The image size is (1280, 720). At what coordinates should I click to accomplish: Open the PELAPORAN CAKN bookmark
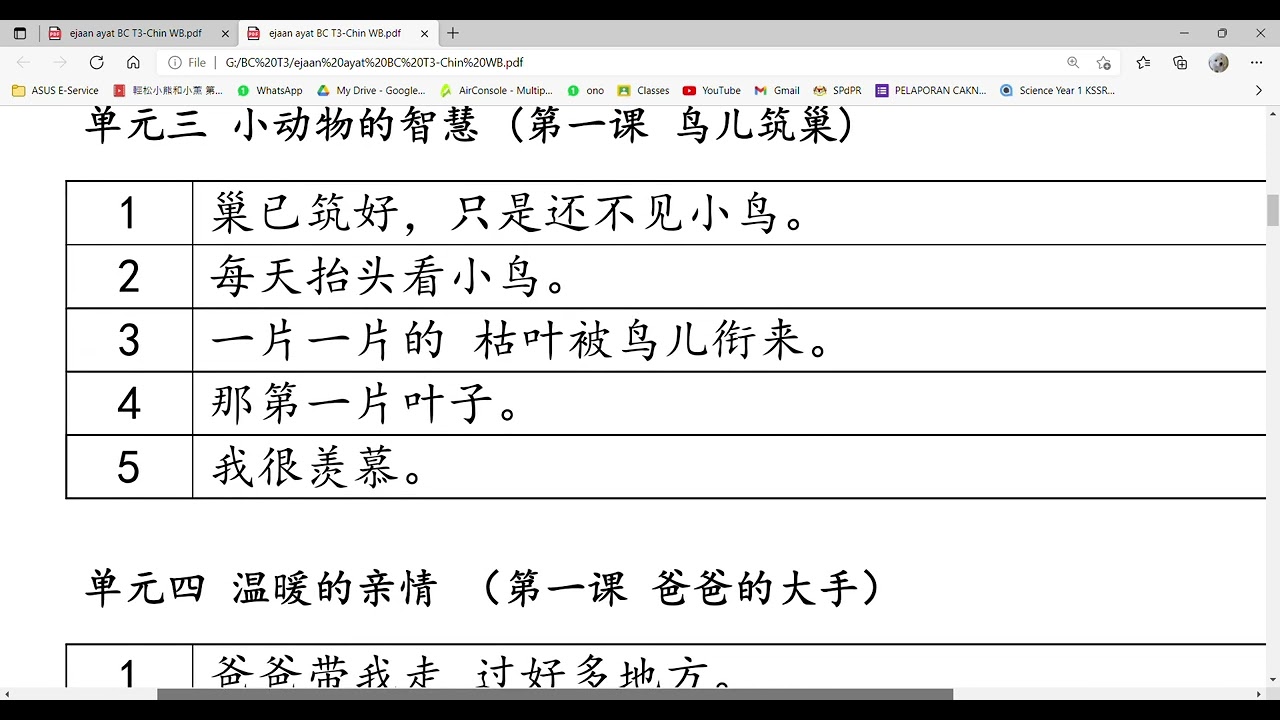[931, 90]
